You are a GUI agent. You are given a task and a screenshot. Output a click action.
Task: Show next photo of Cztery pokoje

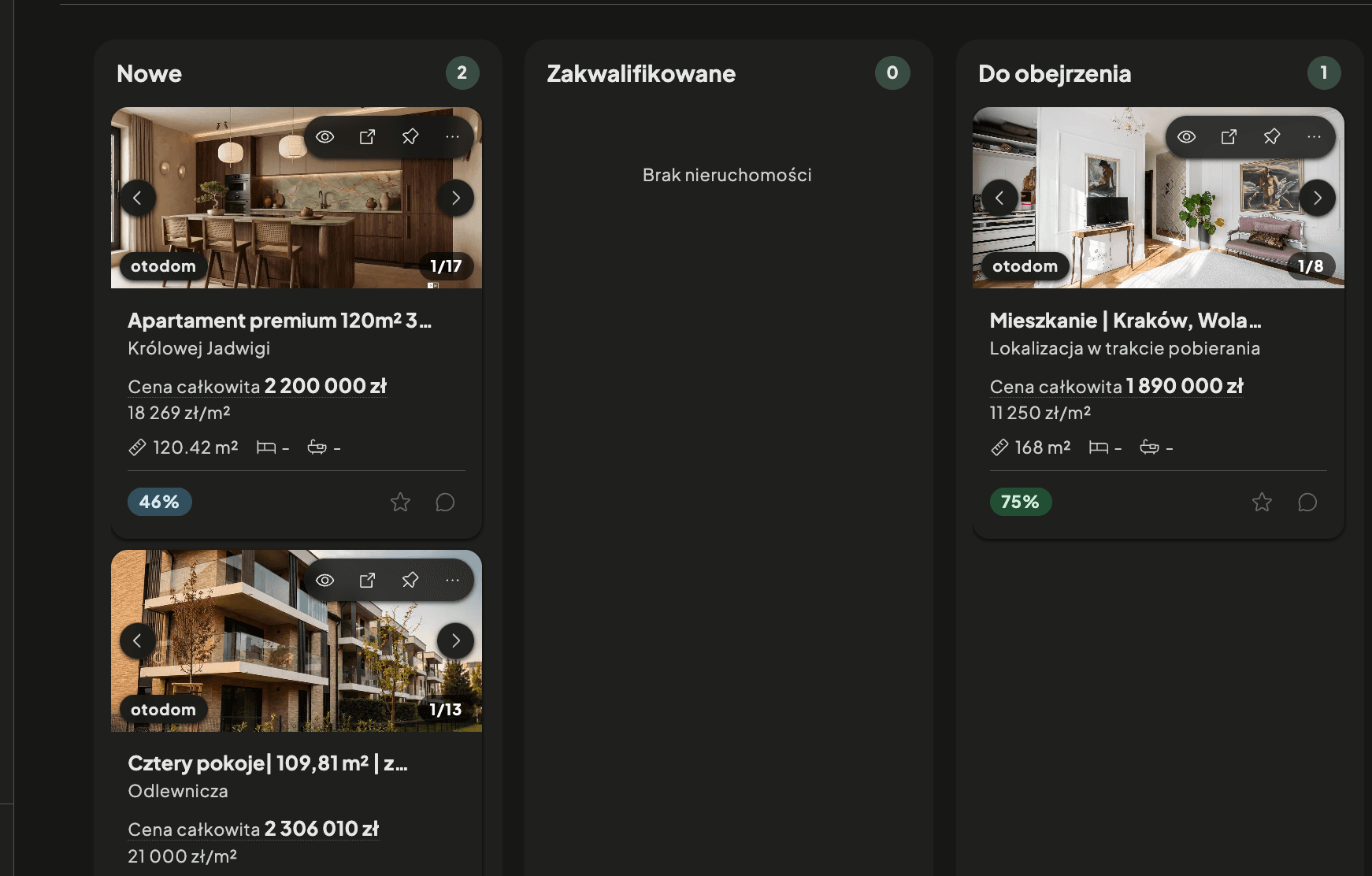pyautogui.click(x=455, y=640)
